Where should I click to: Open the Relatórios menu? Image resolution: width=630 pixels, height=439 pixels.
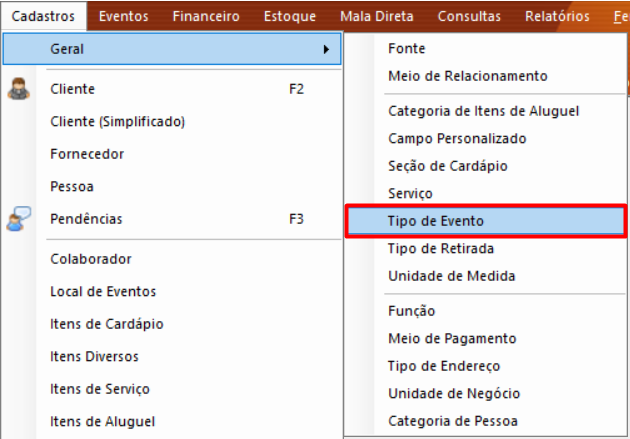coord(557,16)
